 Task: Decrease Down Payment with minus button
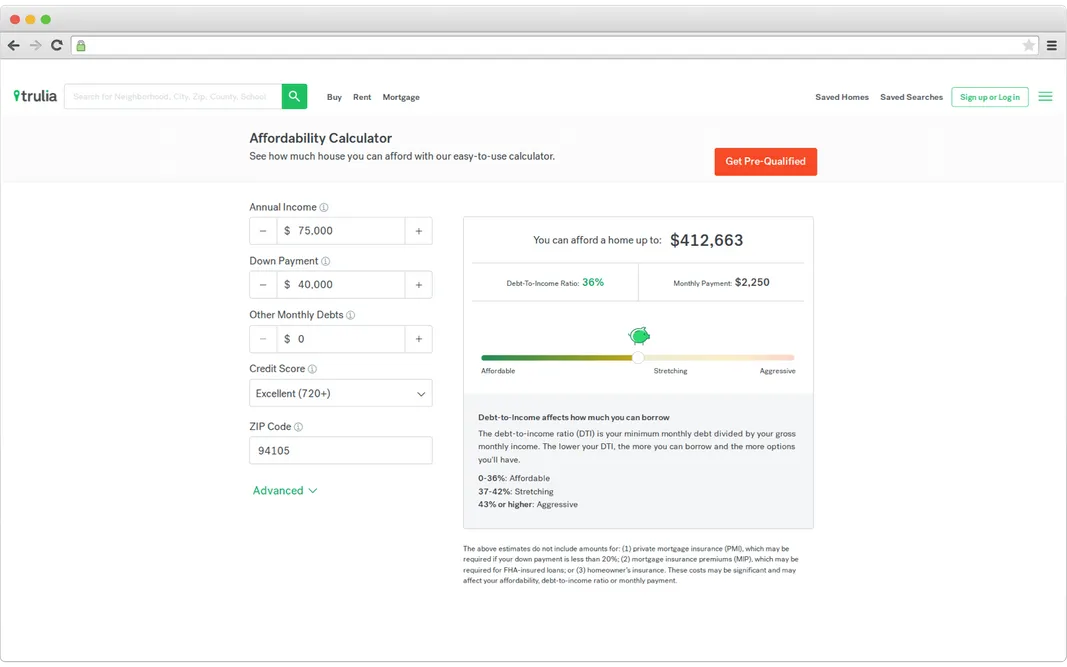(x=263, y=284)
